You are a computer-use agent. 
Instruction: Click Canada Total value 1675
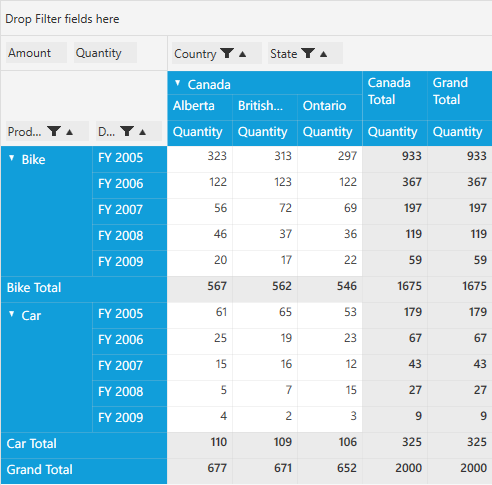tap(395, 289)
